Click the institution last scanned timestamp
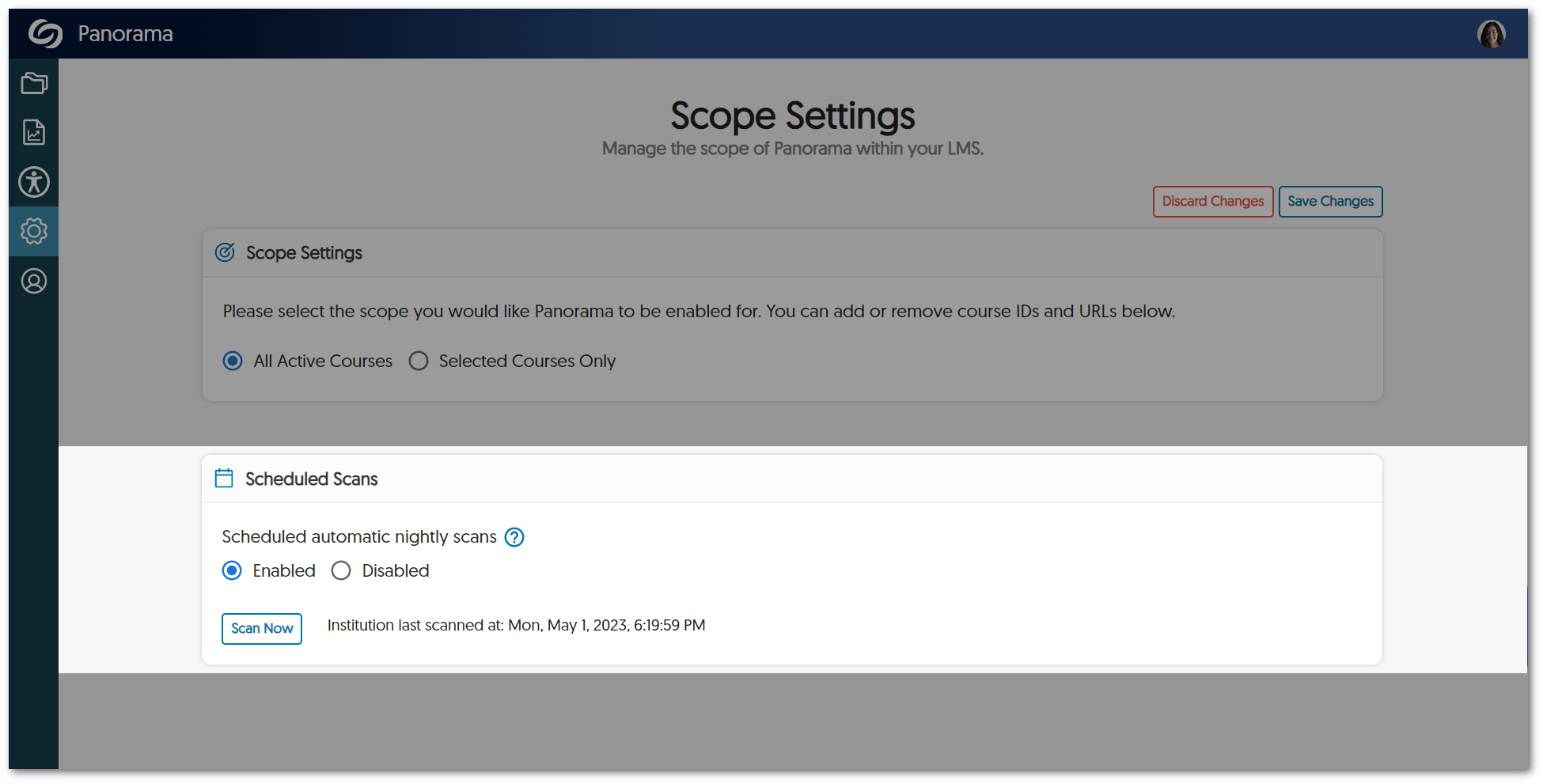The width and height of the screenshot is (1543, 784). click(x=516, y=625)
